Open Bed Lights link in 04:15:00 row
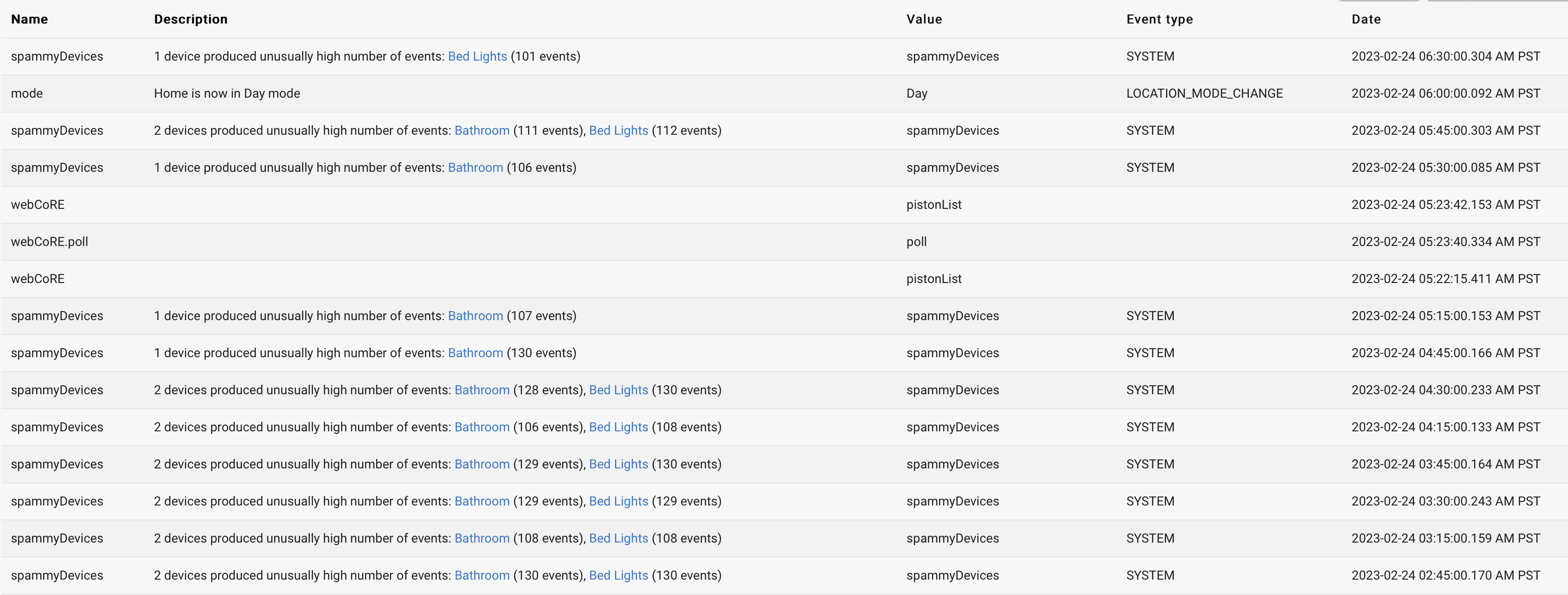The height and width of the screenshot is (595, 1568). tap(619, 428)
